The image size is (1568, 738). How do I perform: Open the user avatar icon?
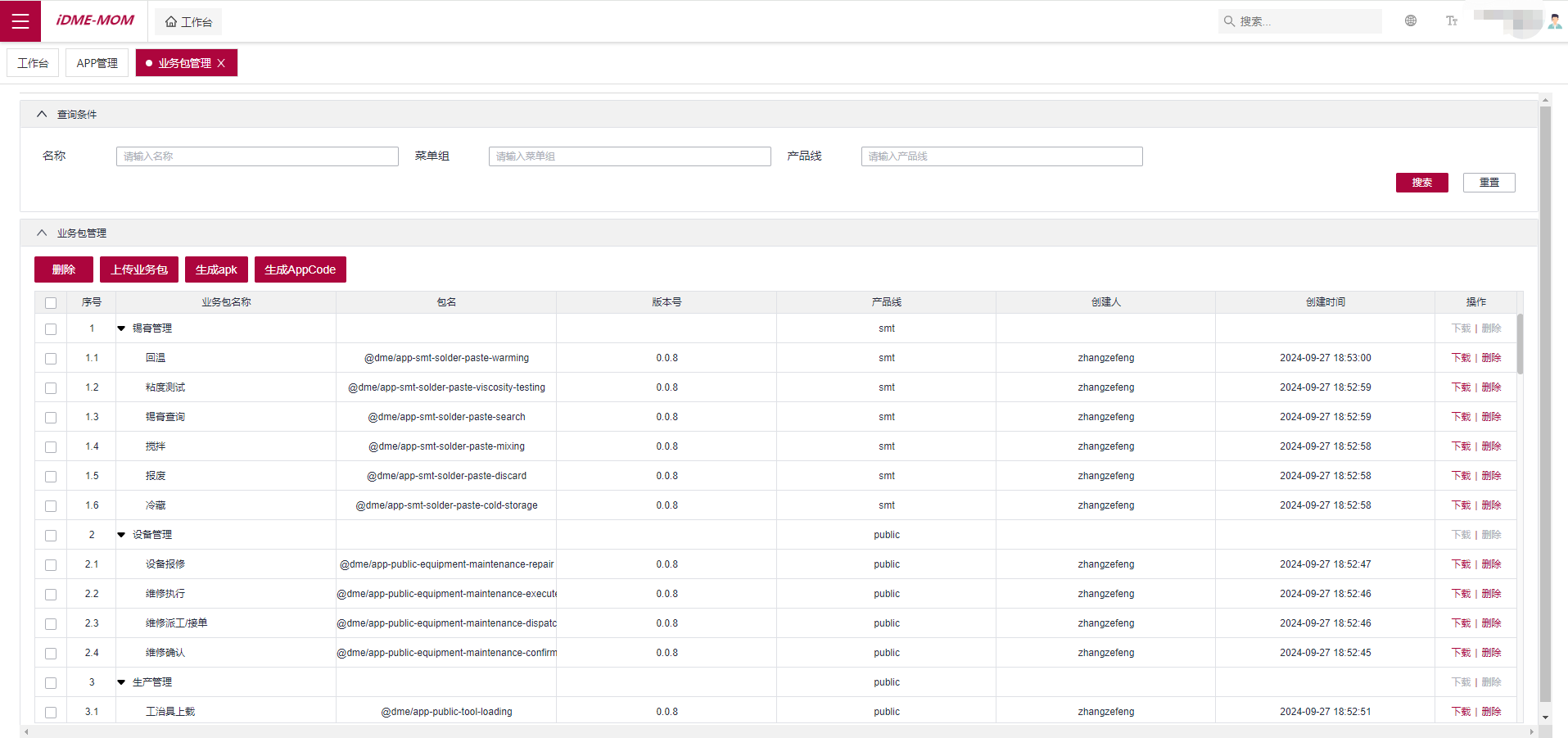pos(1554,21)
